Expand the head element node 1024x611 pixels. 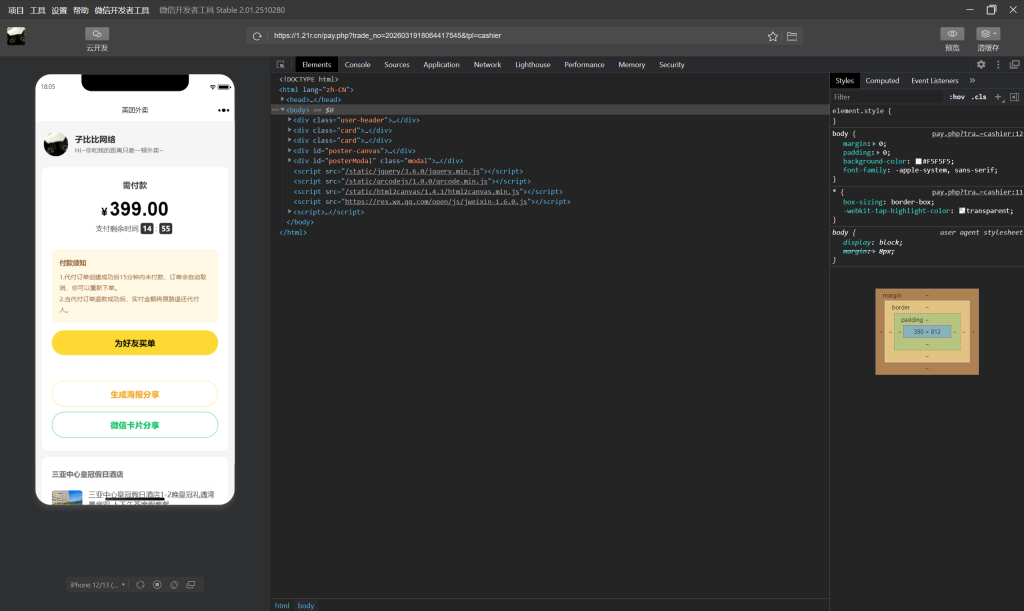283,99
